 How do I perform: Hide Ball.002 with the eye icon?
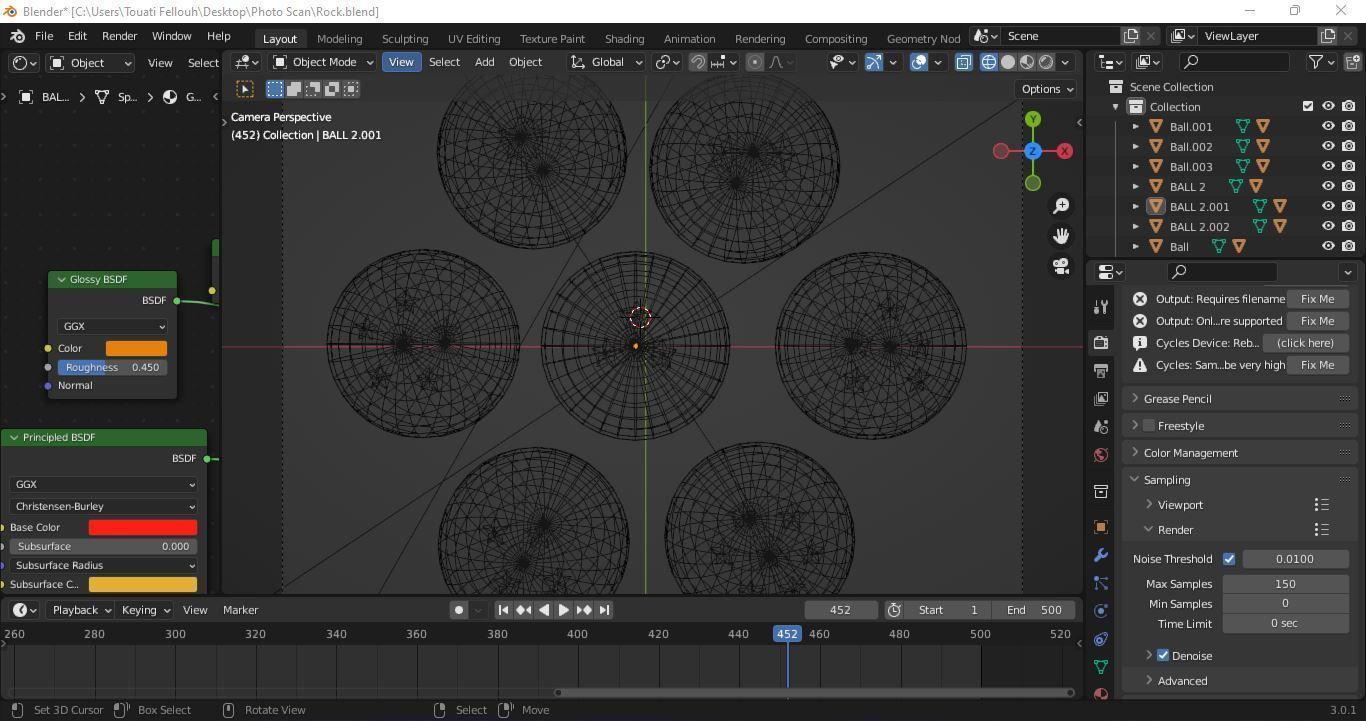point(1328,147)
